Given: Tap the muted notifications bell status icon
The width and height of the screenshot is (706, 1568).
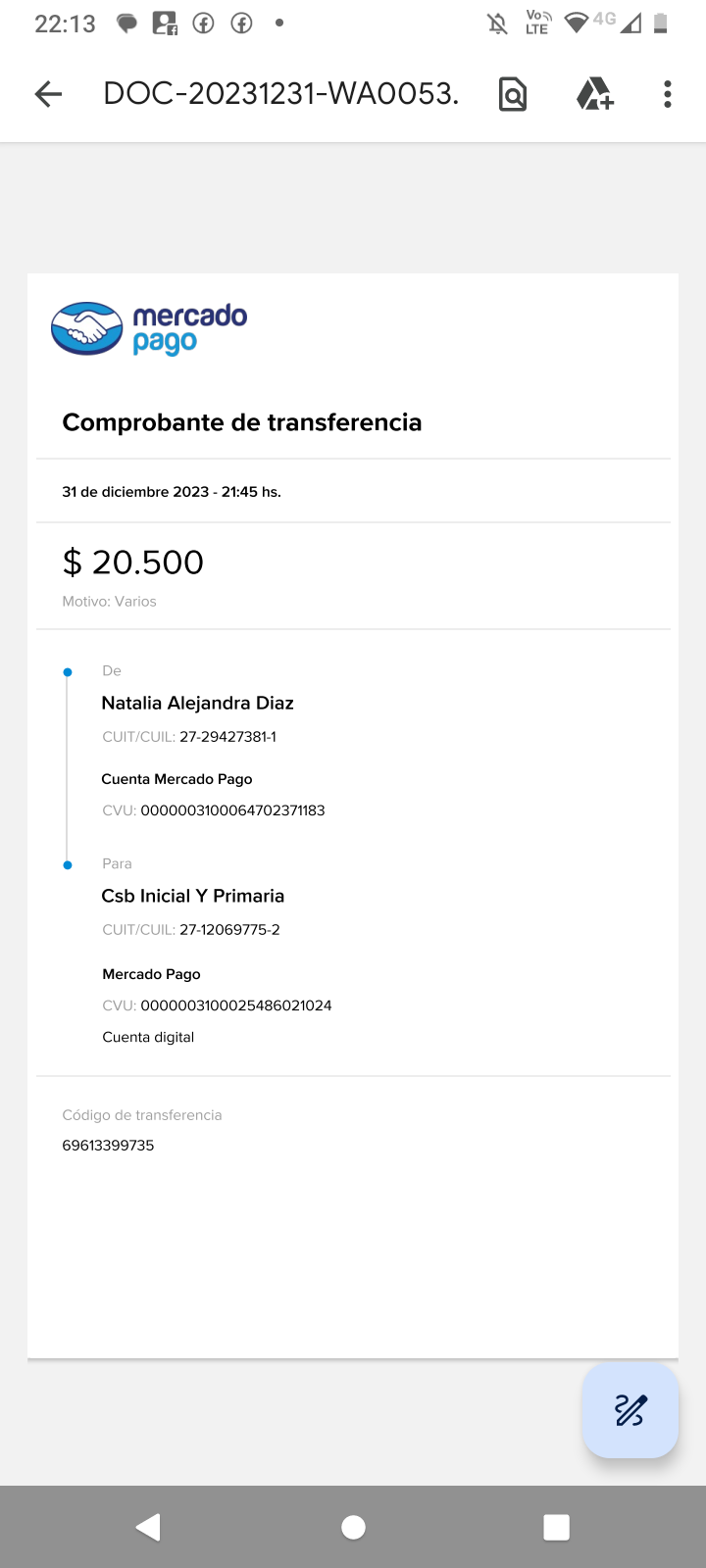Looking at the screenshot, I should coord(498,24).
